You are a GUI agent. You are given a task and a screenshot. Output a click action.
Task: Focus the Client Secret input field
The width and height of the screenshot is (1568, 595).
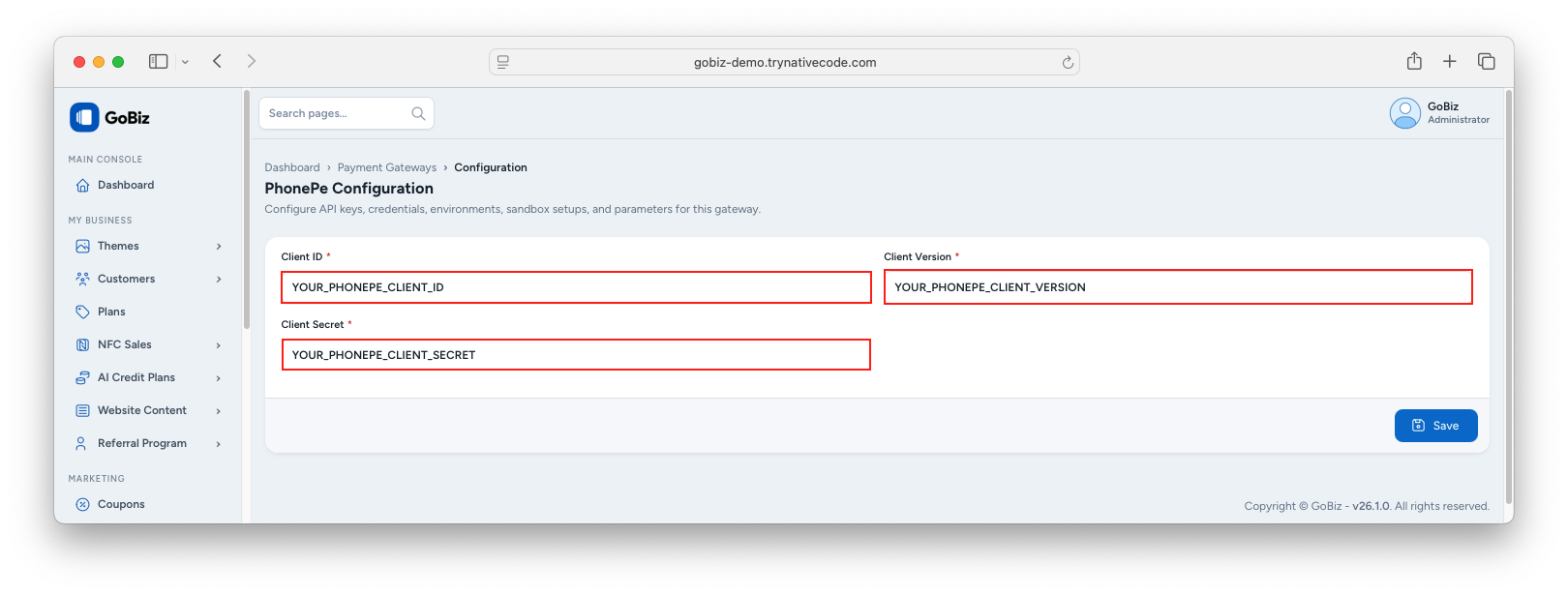click(x=576, y=355)
